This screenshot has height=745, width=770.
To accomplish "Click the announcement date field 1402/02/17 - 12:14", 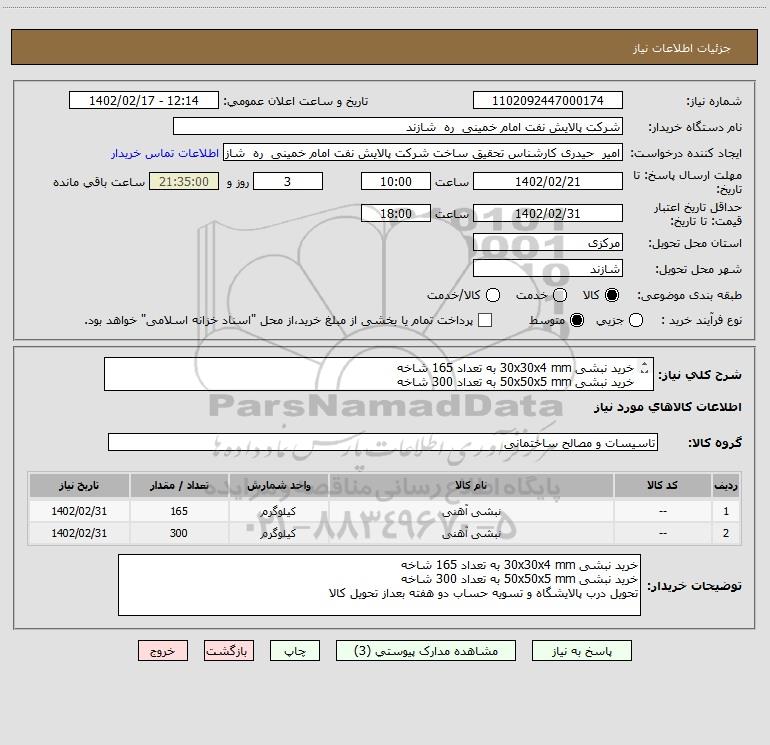I will (x=144, y=101).
